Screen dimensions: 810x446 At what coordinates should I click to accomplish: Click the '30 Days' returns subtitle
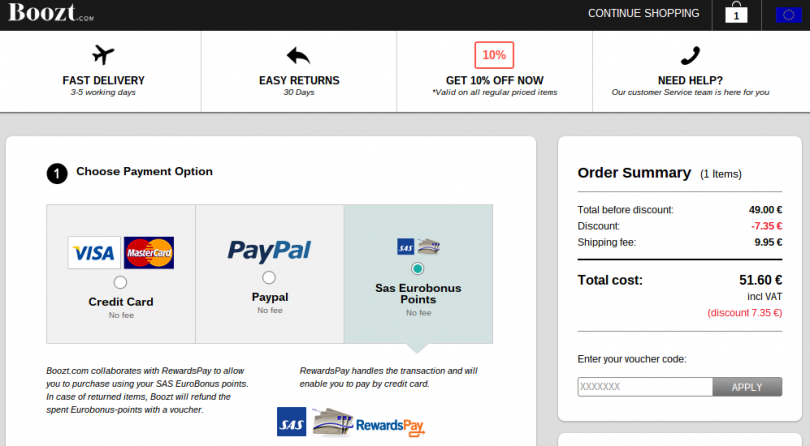[299, 93]
